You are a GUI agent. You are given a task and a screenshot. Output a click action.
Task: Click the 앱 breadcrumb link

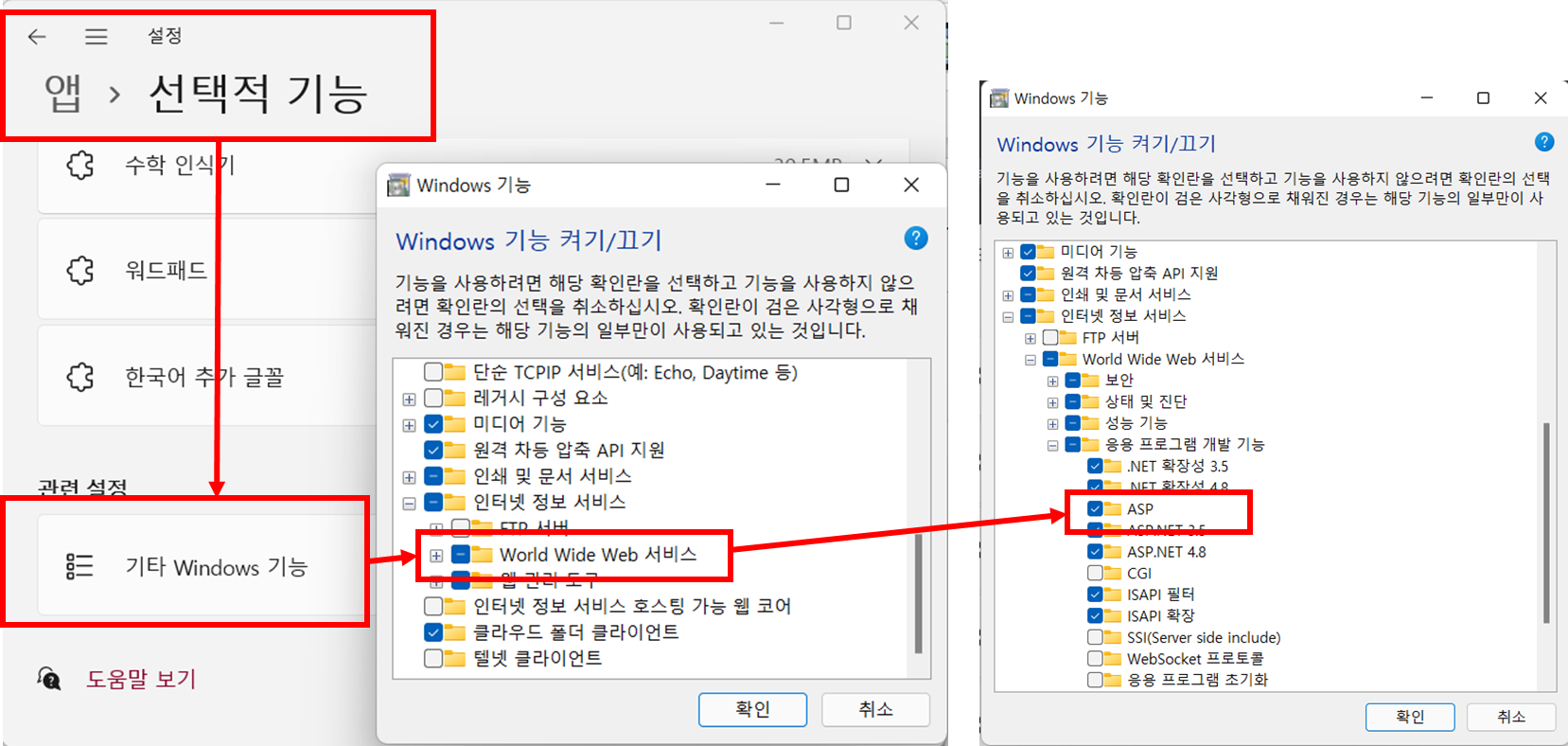(62, 93)
